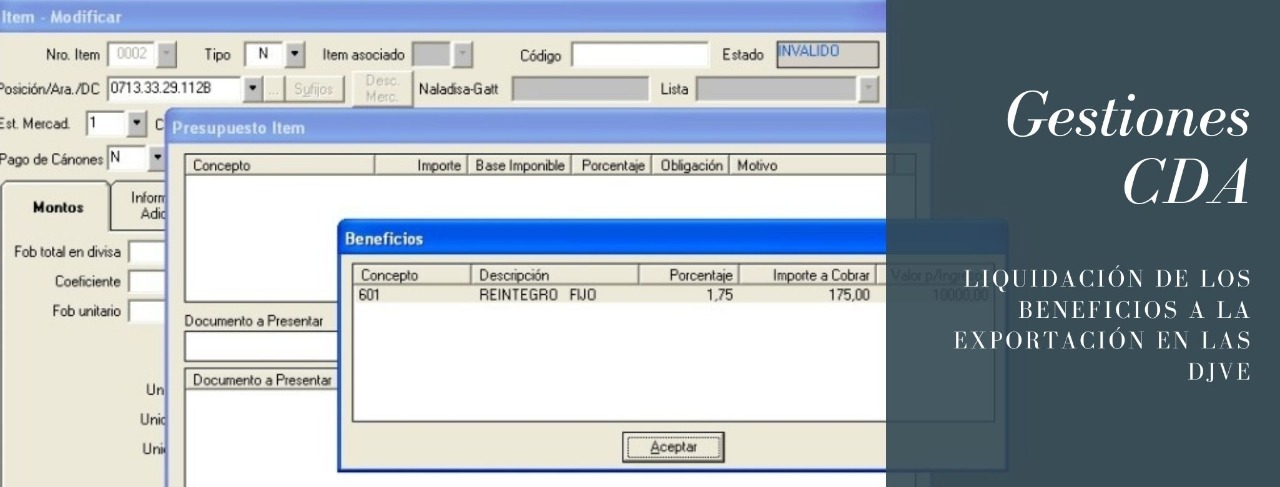Click Porcentaje column header in Beneficios
Screen dimensions: 1280x487
pos(690,275)
